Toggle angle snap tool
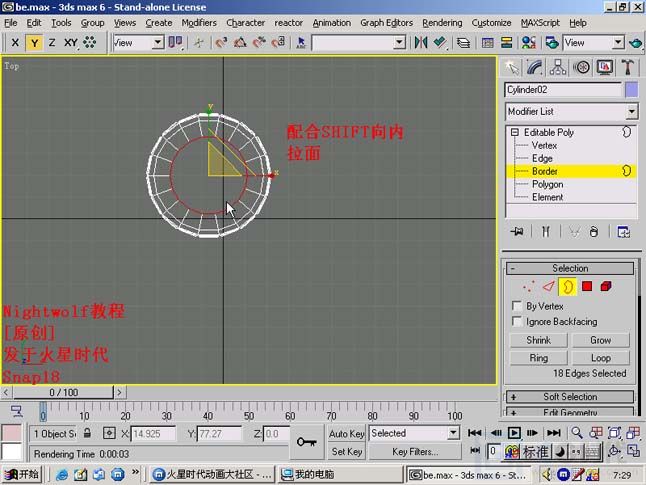The width and height of the screenshot is (646, 485). [x=240, y=42]
